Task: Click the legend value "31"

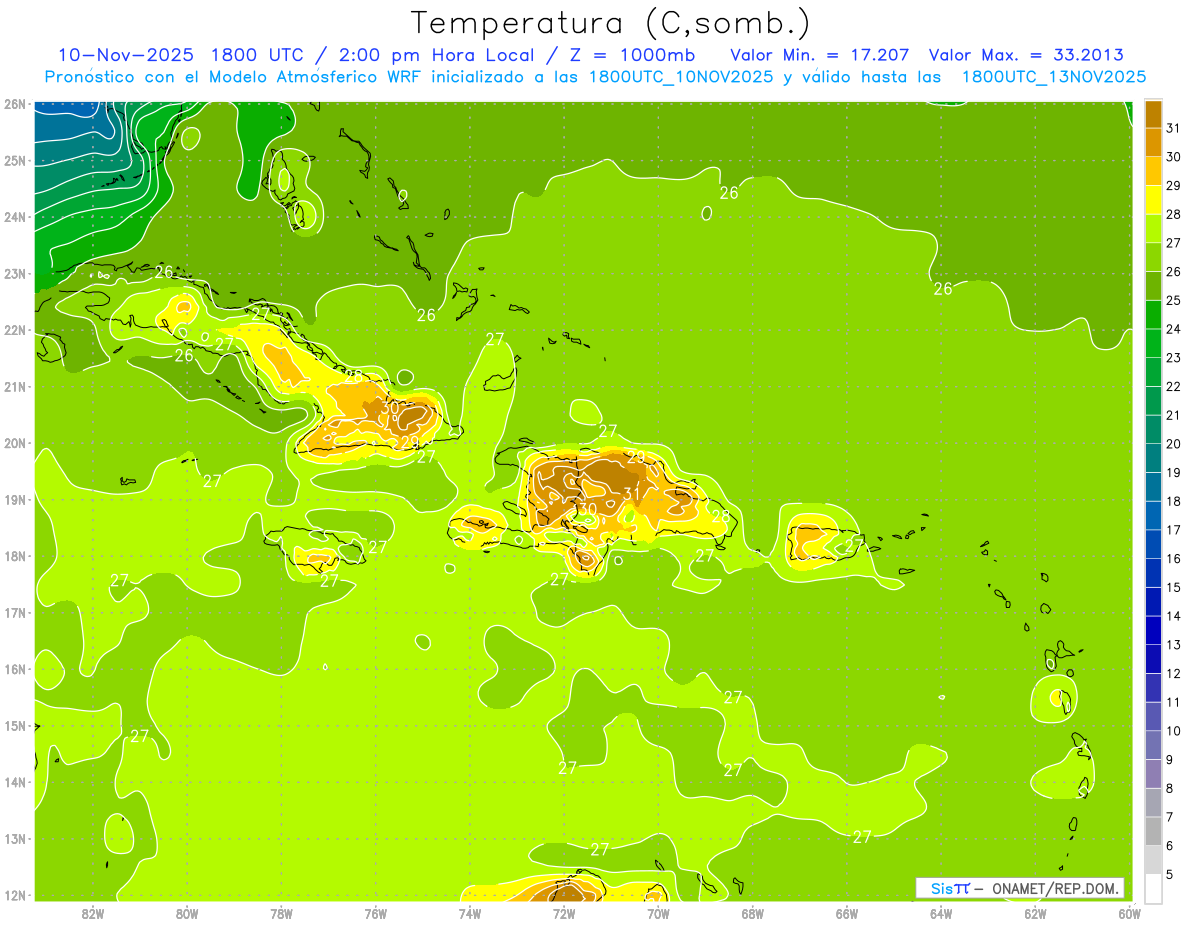Action: click(x=1173, y=128)
